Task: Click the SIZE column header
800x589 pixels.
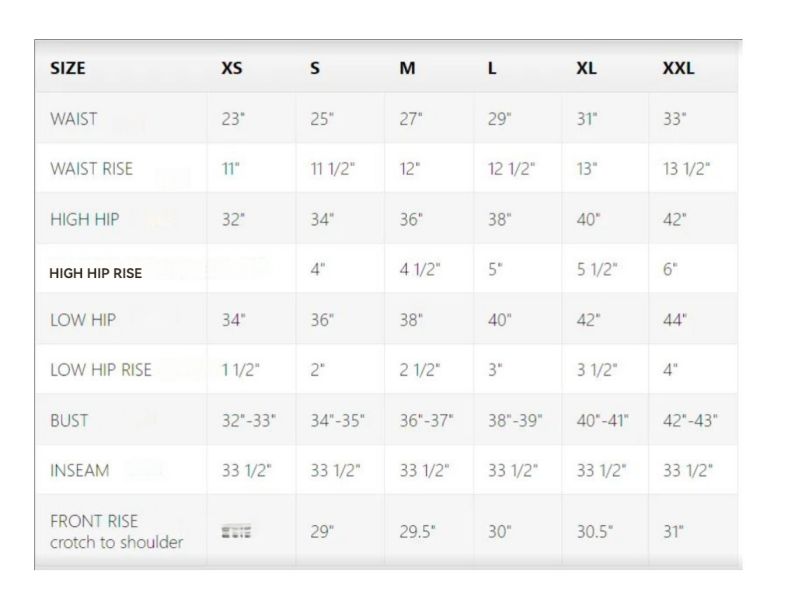Action: point(67,68)
